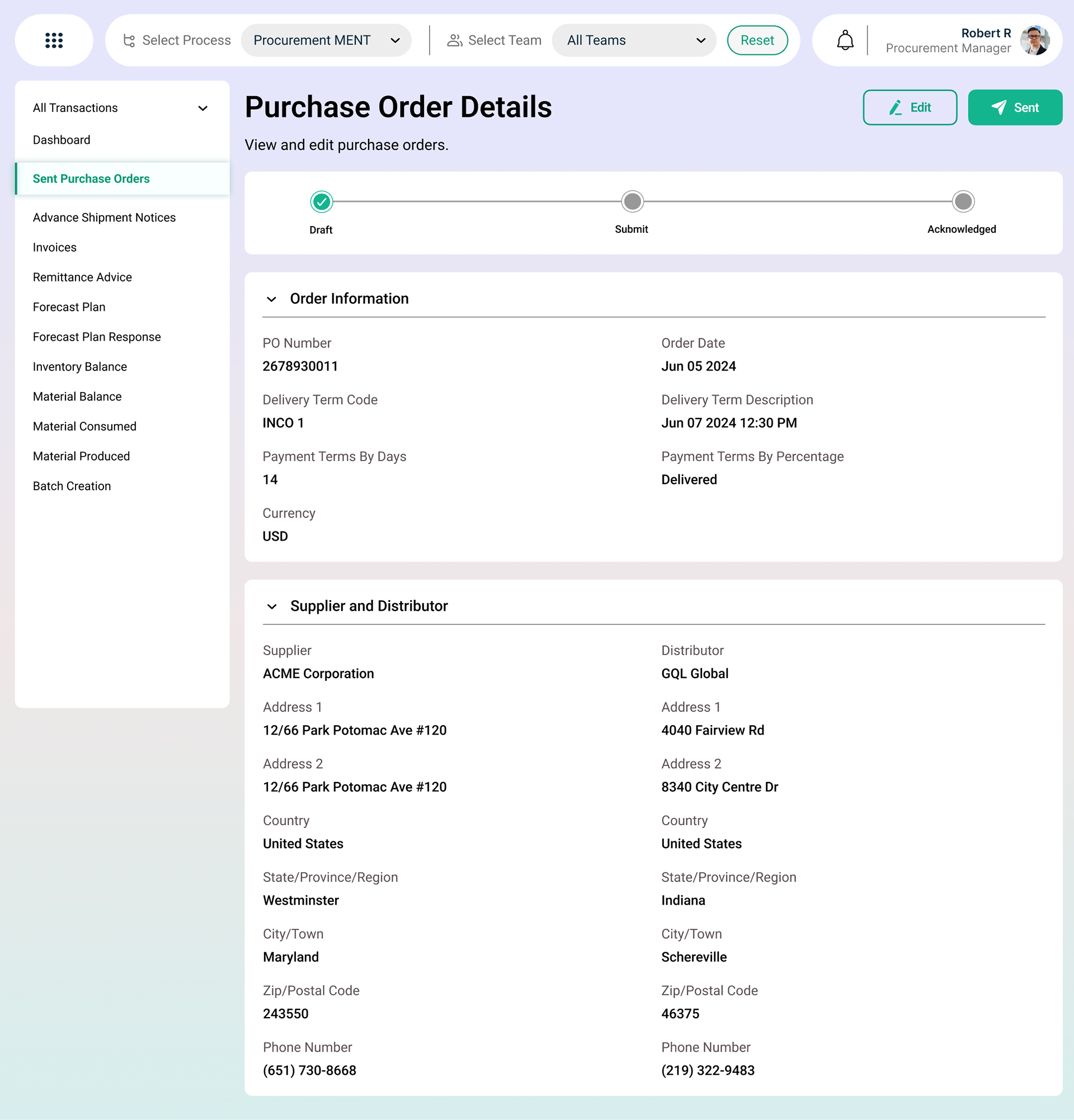Open the nine-dot app grid menu
Image resolution: width=1074 pixels, height=1120 pixels.
[54, 41]
